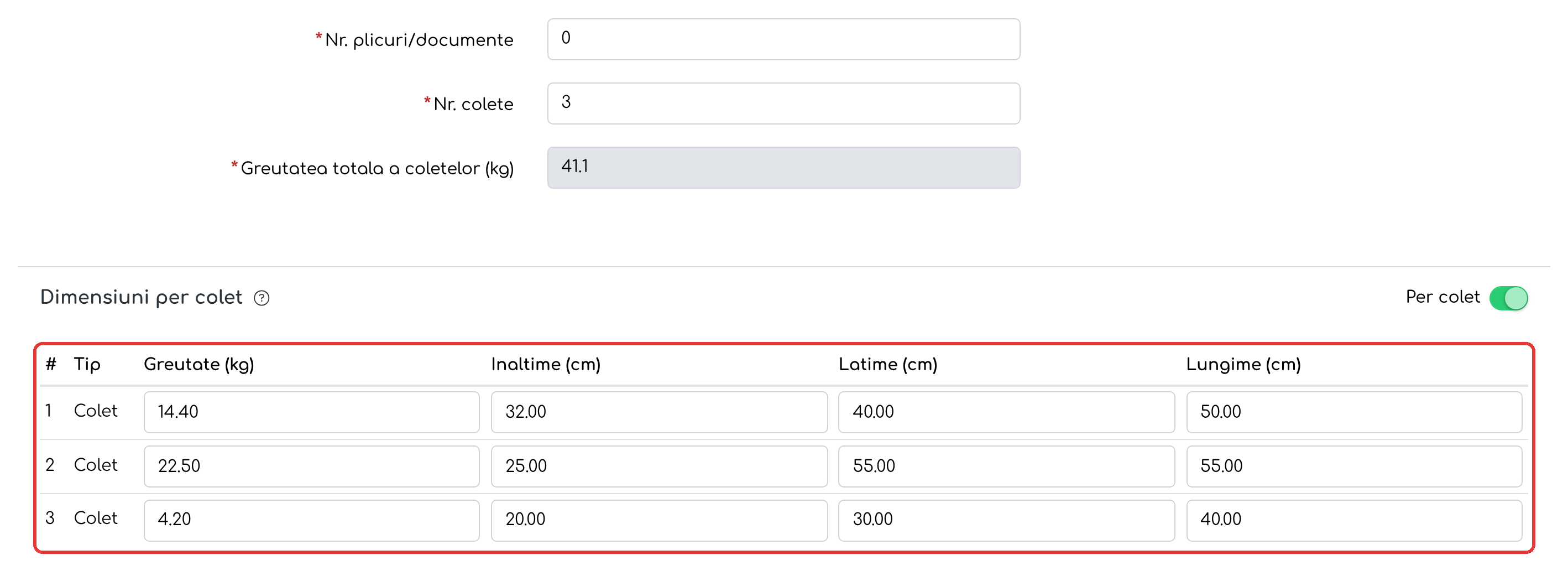This screenshot has width=1568, height=586.
Task: Edit height 20.00 for parcel 3
Action: [x=659, y=520]
